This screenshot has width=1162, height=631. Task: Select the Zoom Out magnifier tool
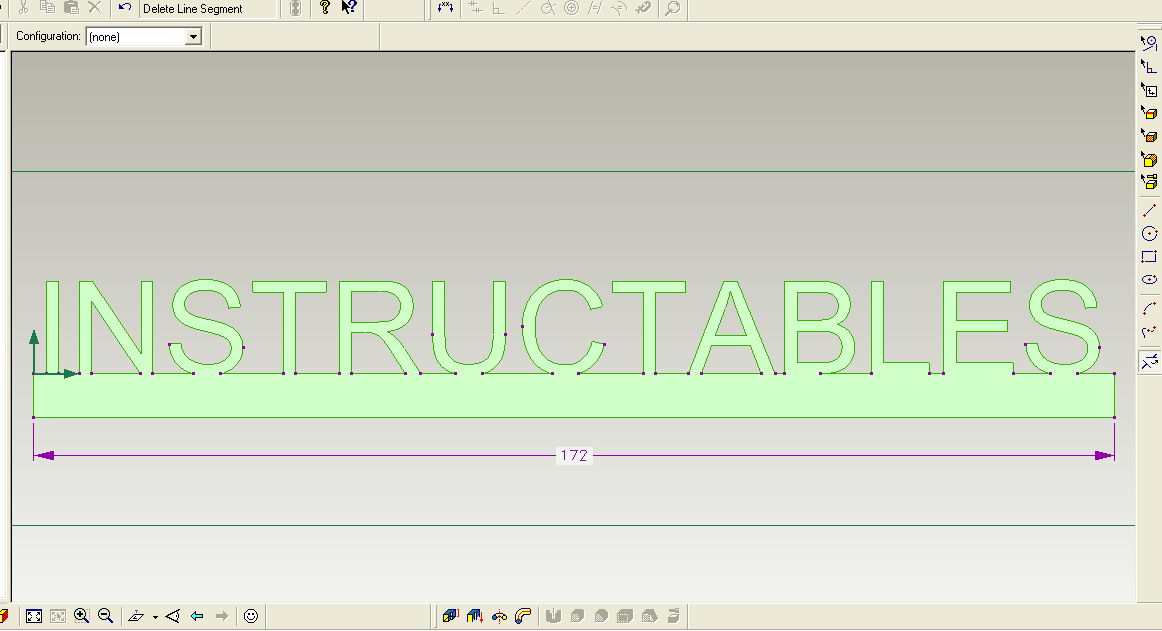(104, 615)
